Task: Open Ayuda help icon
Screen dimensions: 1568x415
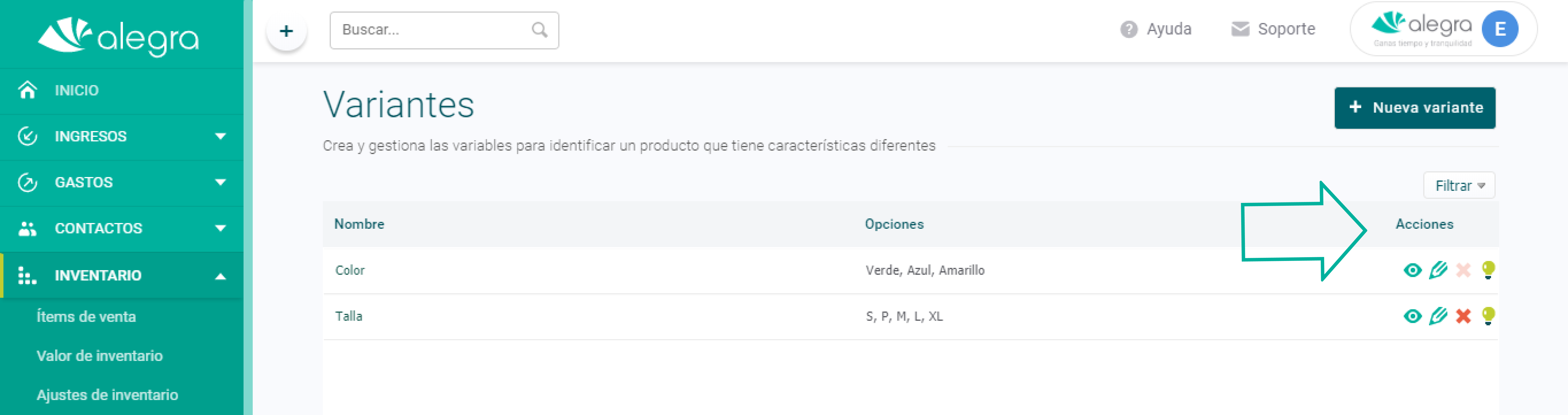Action: pos(1129,29)
